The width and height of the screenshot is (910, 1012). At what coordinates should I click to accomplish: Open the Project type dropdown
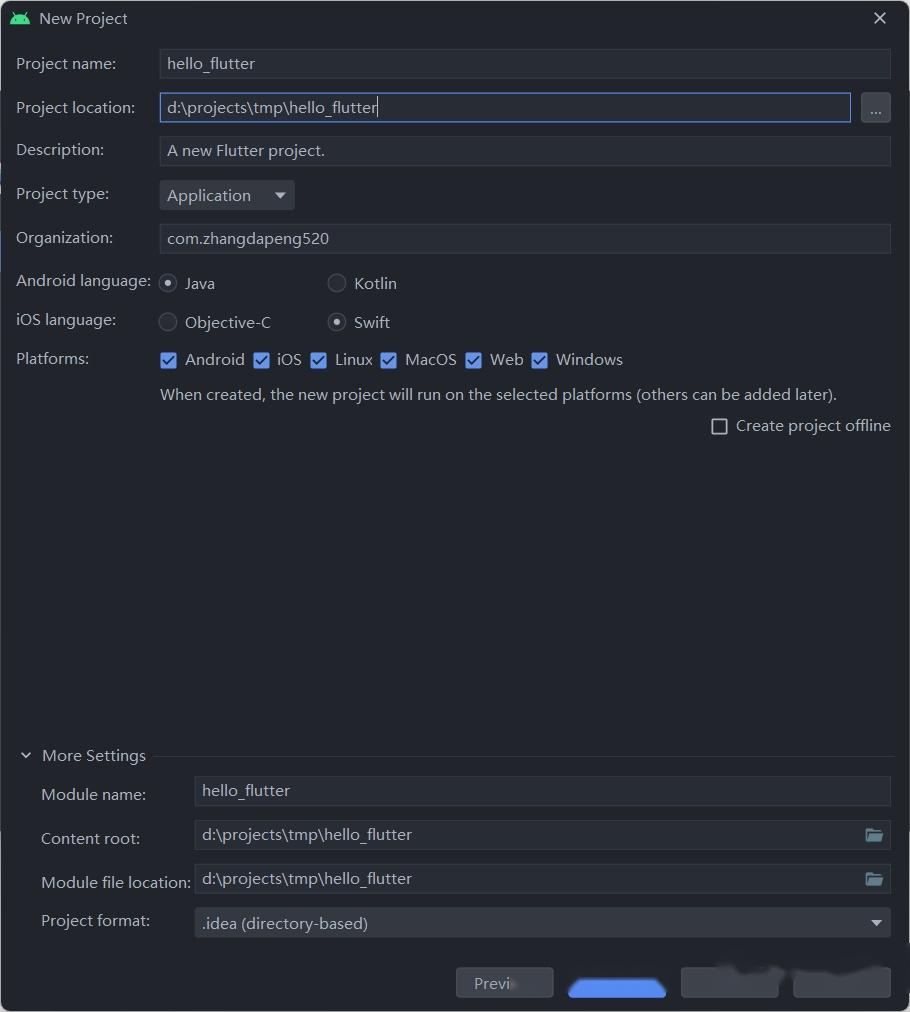tap(227, 196)
